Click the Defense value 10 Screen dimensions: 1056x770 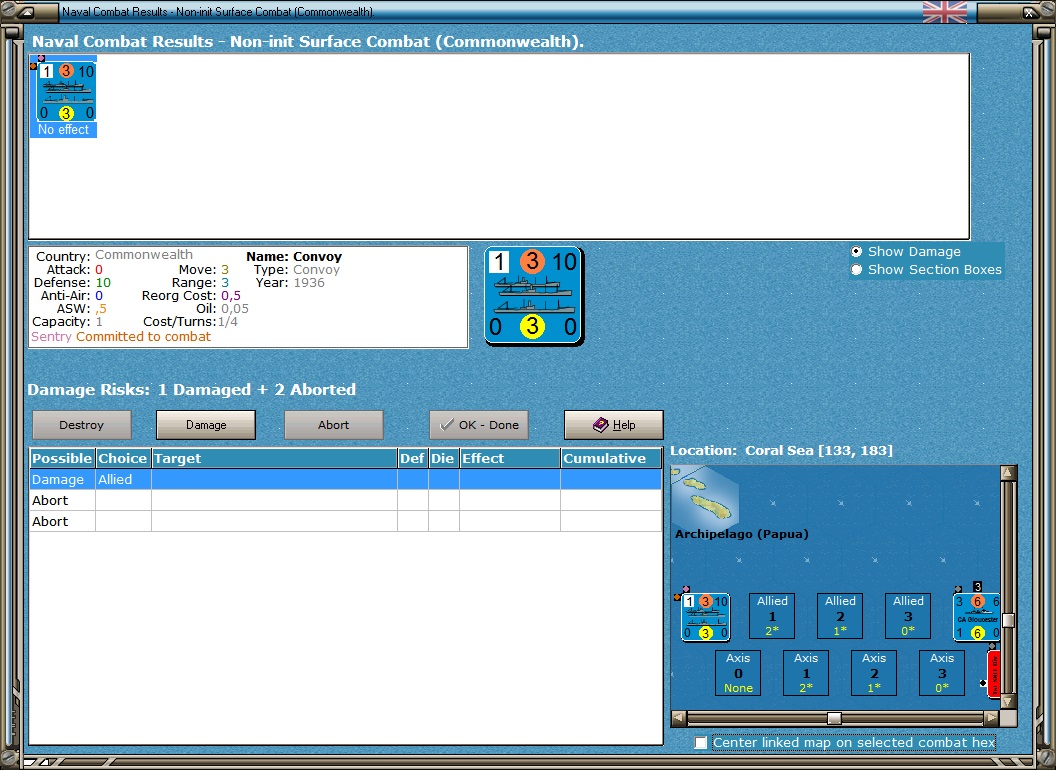(x=103, y=283)
